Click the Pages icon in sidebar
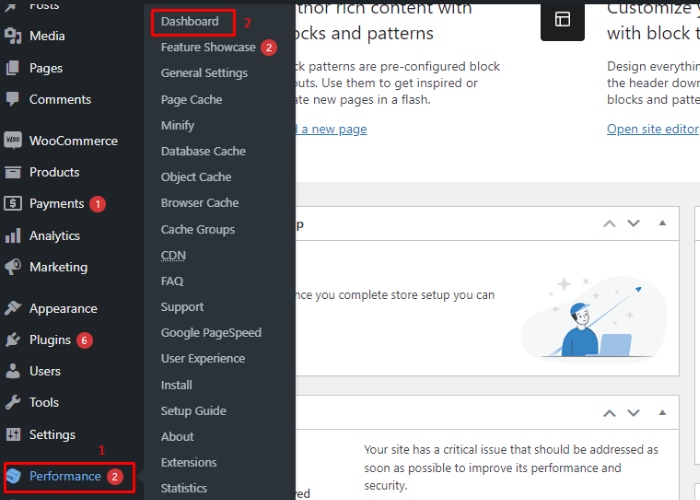Viewport: 700px width, 500px height. click(x=12, y=68)
